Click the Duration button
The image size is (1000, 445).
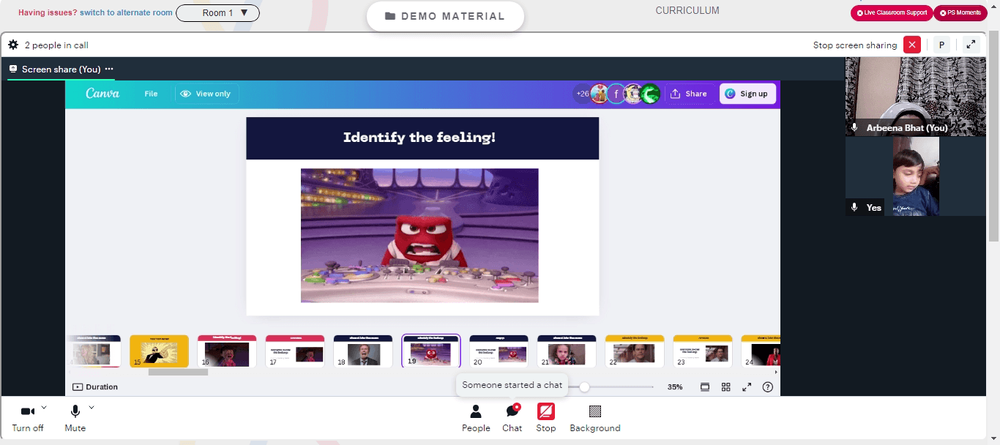click(95, 387)
